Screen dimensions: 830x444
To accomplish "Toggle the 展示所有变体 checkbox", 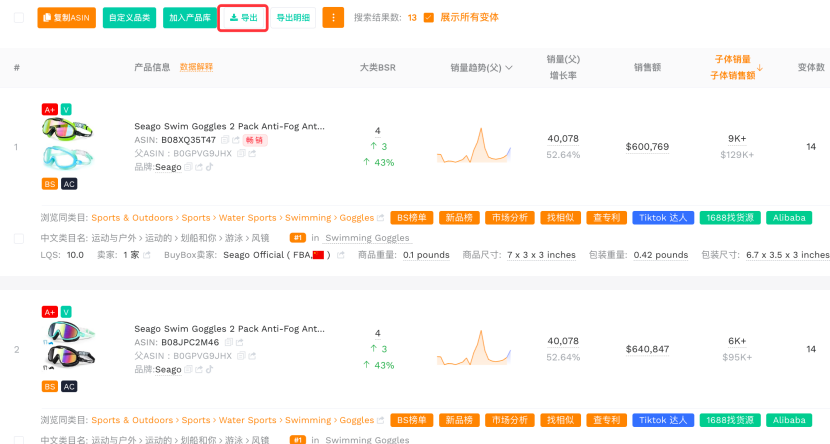I will pyautogui.click(x=429, y=17).
